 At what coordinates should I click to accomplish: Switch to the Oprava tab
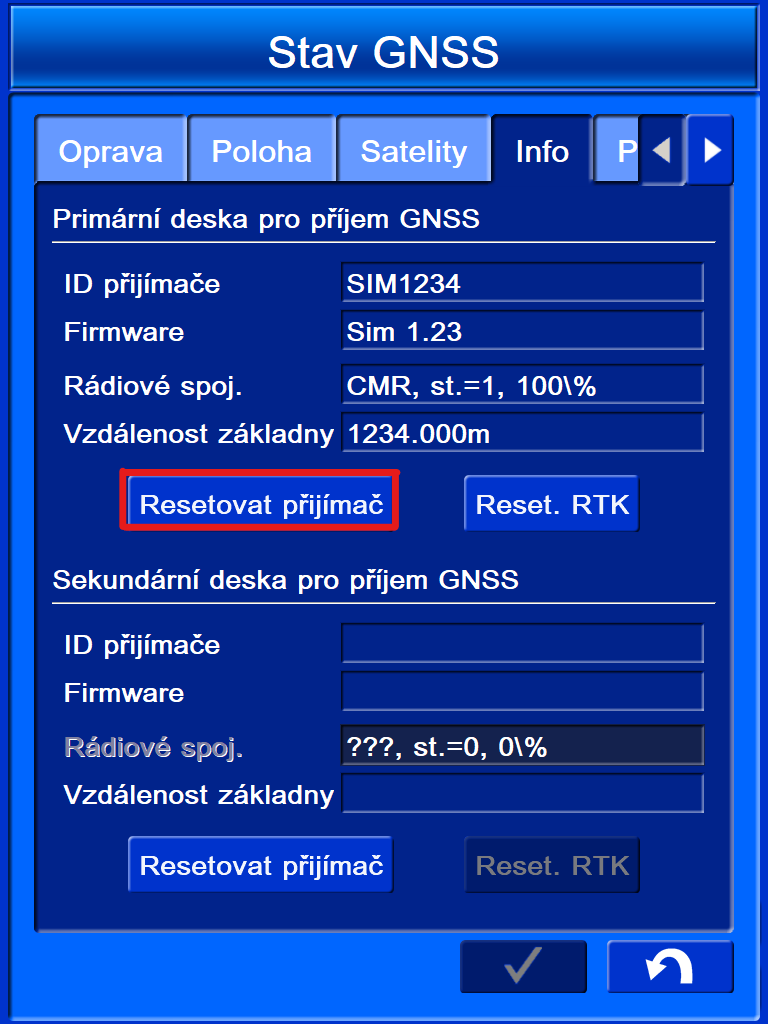111,150
